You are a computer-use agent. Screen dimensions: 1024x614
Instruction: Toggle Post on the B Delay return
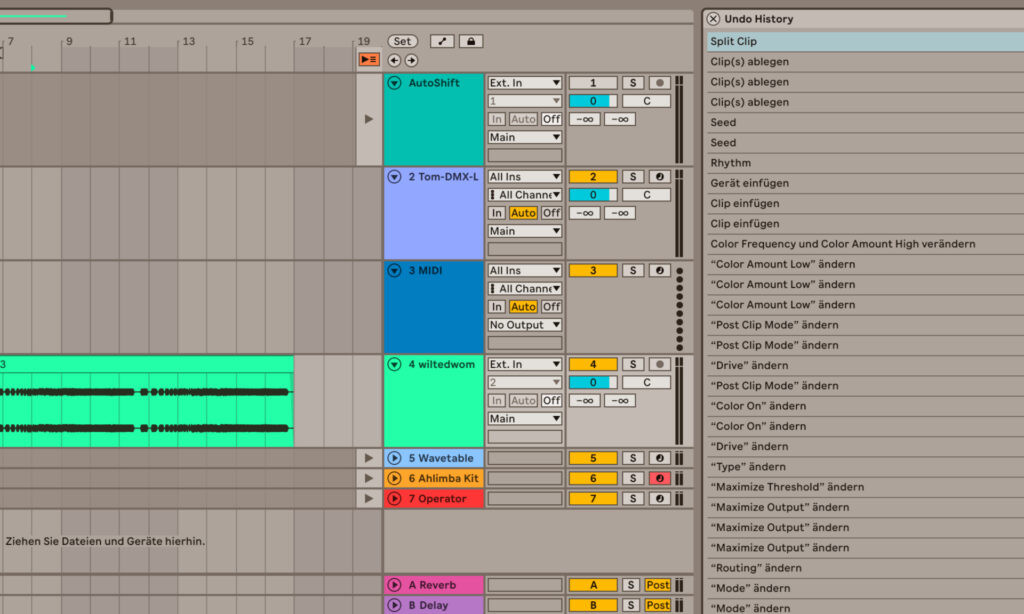[658, 606]
